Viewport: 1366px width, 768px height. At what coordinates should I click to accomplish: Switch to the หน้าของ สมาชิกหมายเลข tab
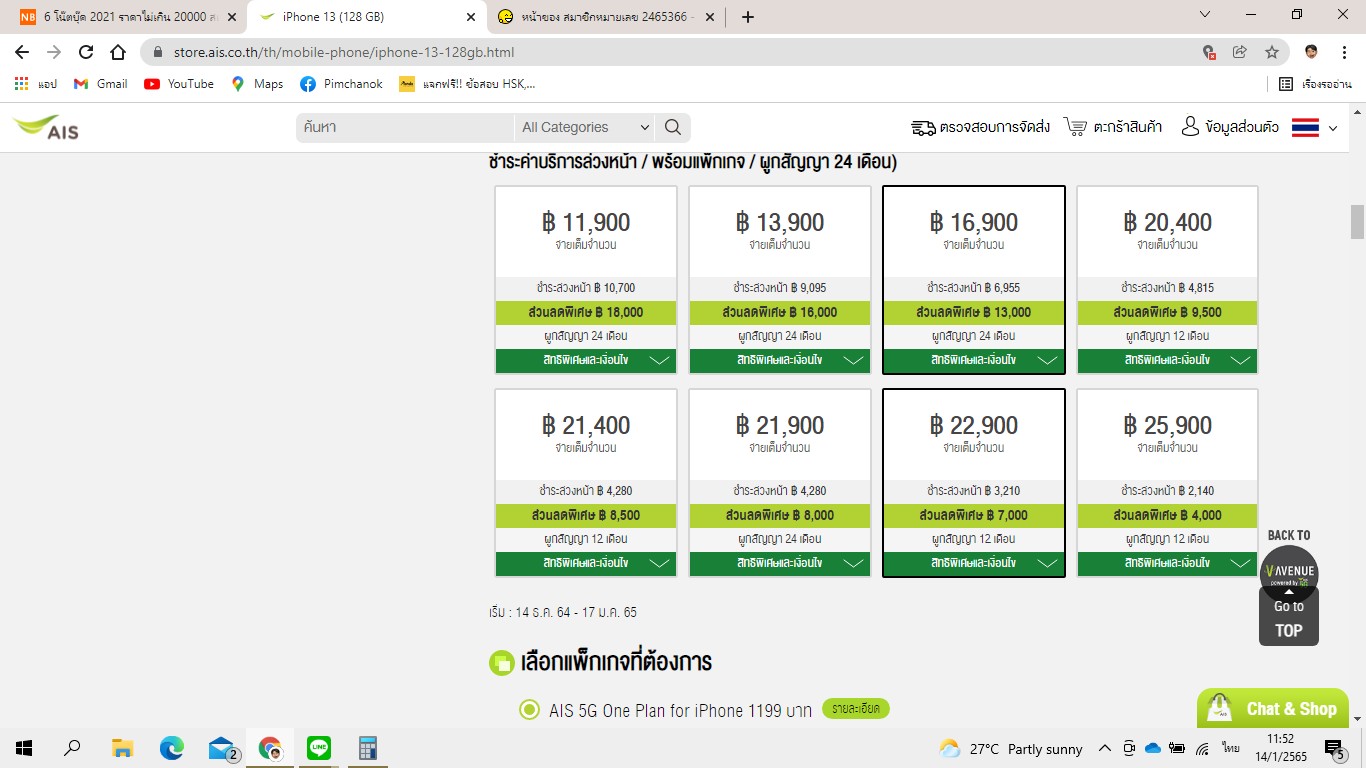[606, 17]
